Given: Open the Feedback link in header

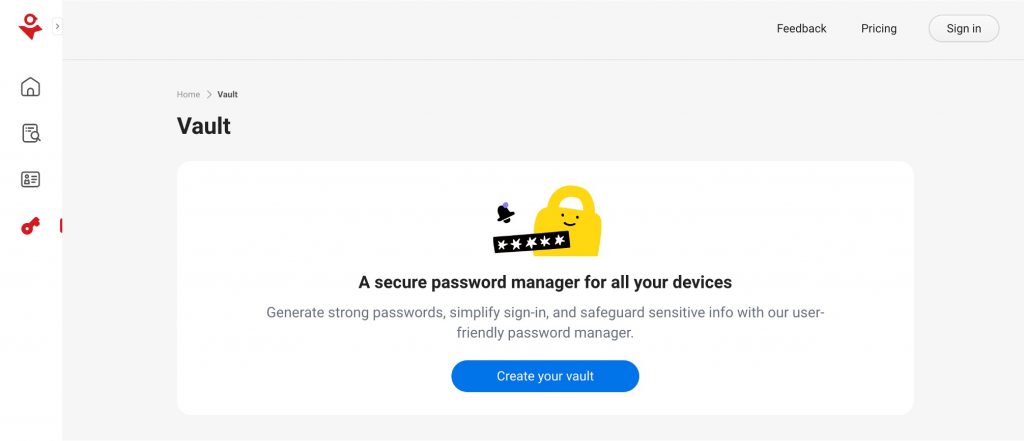Looking at the screenshot, I should click(x=801, y=29).
